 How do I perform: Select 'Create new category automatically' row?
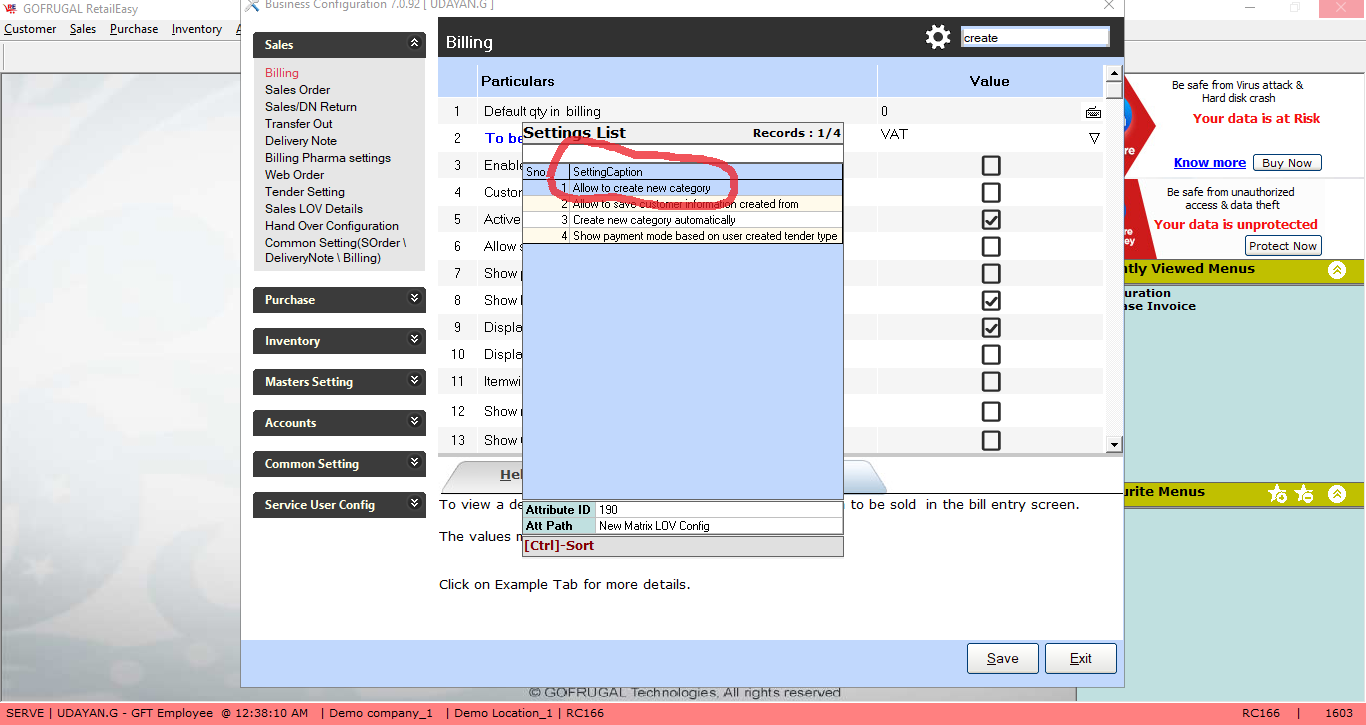(683, 220)
